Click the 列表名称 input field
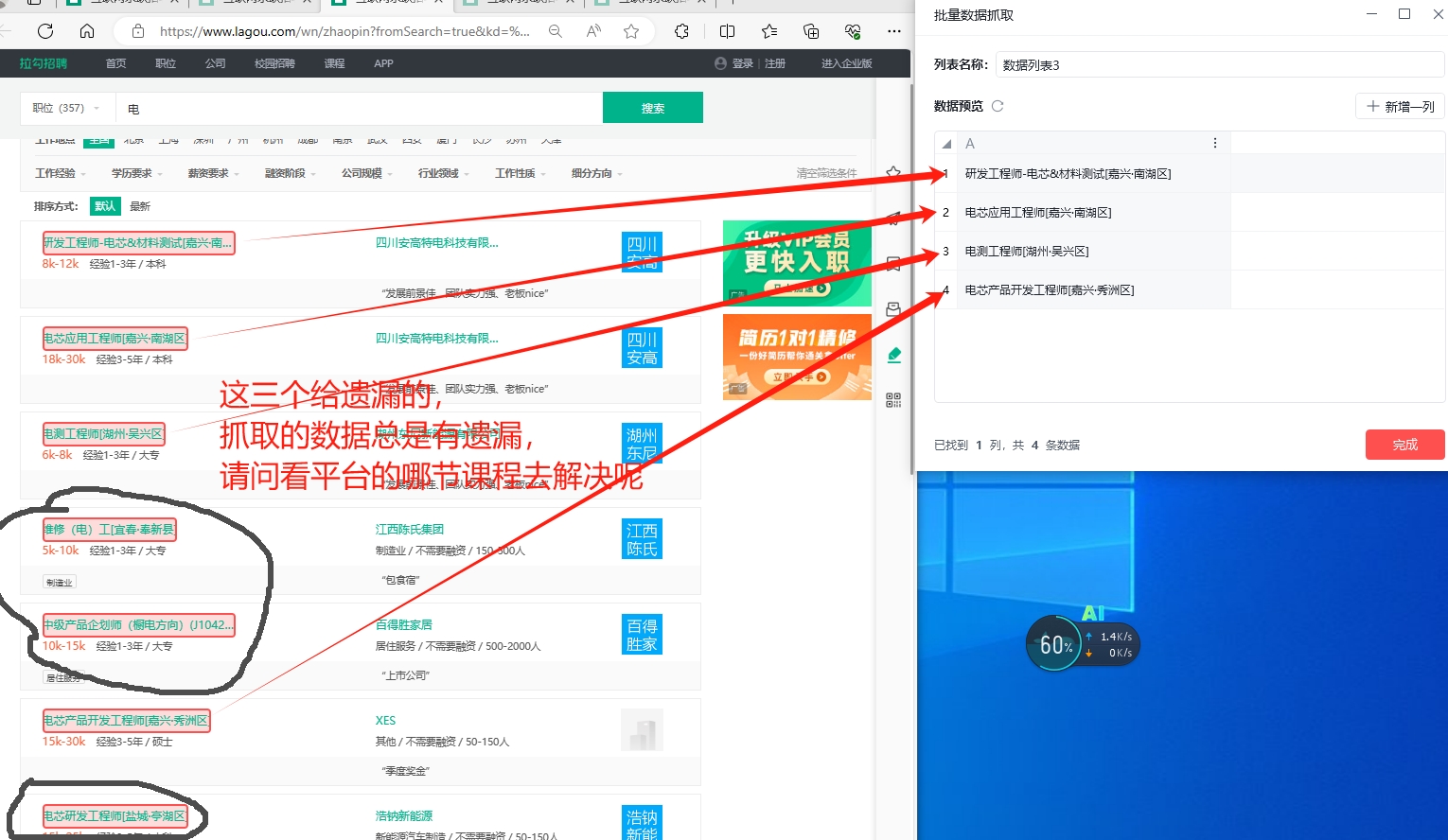Screen dimensions: 1448x840 pyautogui.click(x=1220, y=65)
